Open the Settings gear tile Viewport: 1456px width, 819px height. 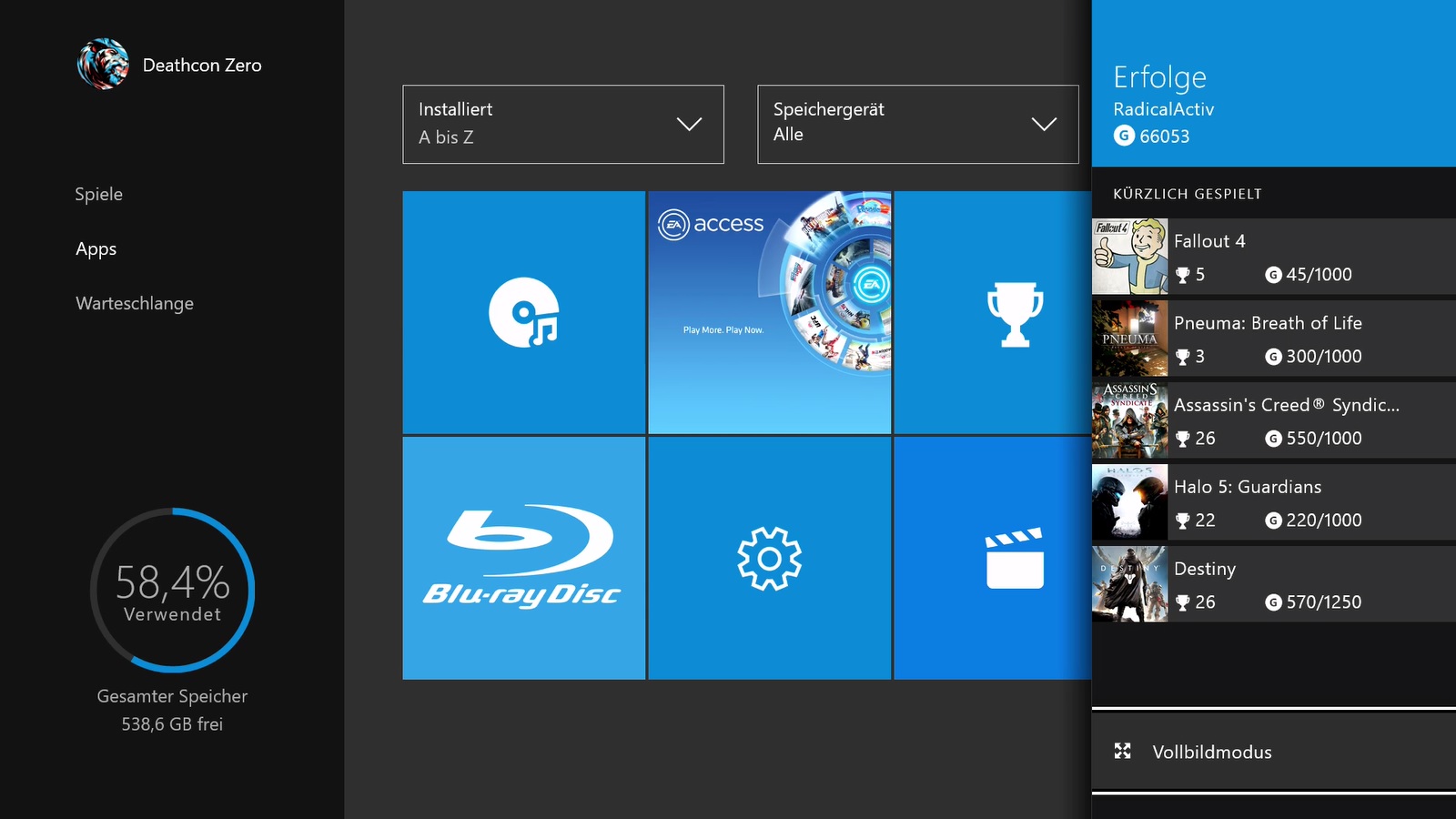tap(770, 558)
